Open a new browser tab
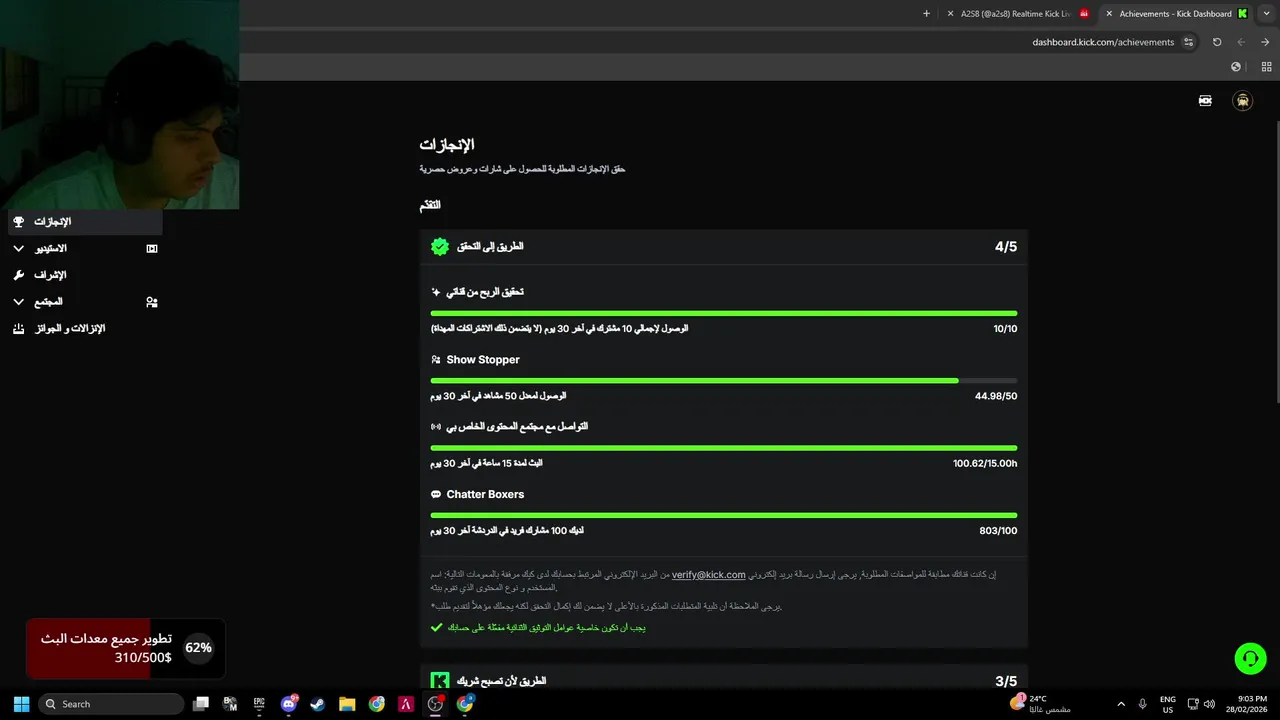Viewport: 1280px width, 720px height. click(x=926, y=14)
